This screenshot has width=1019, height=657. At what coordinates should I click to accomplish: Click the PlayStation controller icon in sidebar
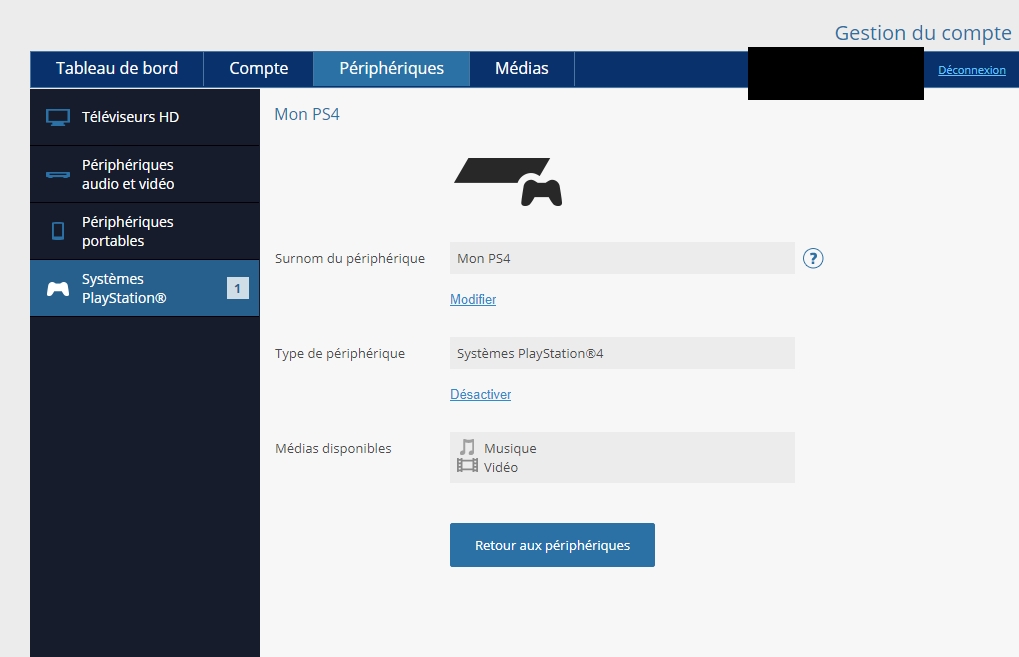(58, 289)
